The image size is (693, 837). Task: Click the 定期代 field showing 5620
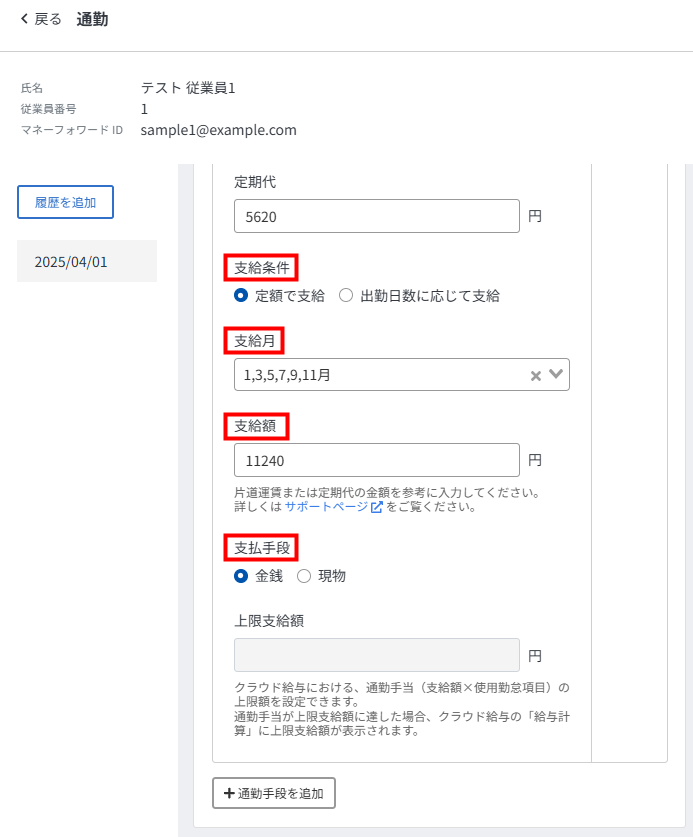376,216
